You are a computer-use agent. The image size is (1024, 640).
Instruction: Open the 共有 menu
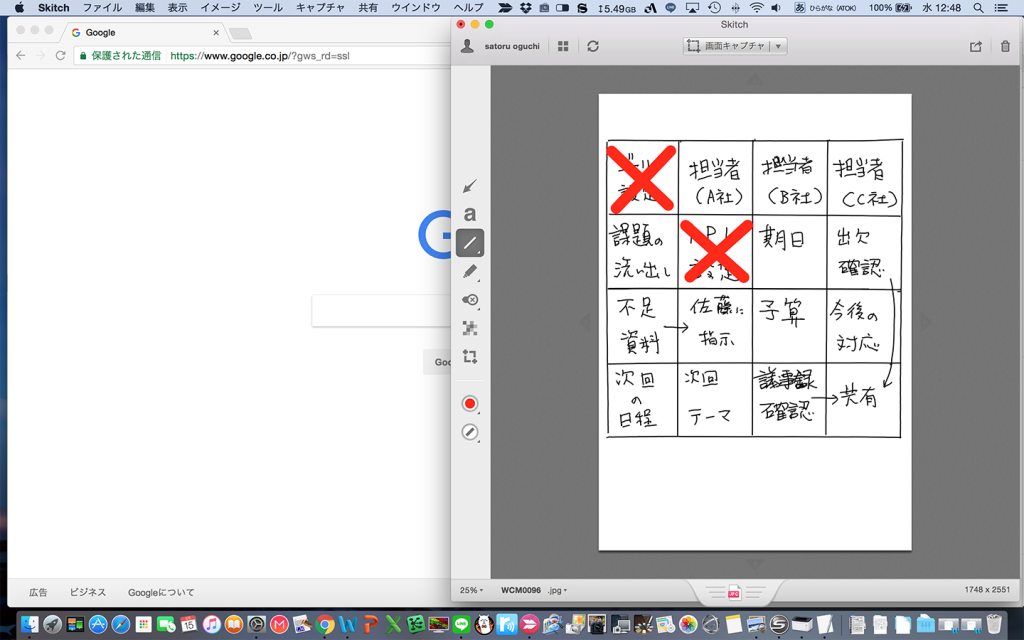click(368, 8)
